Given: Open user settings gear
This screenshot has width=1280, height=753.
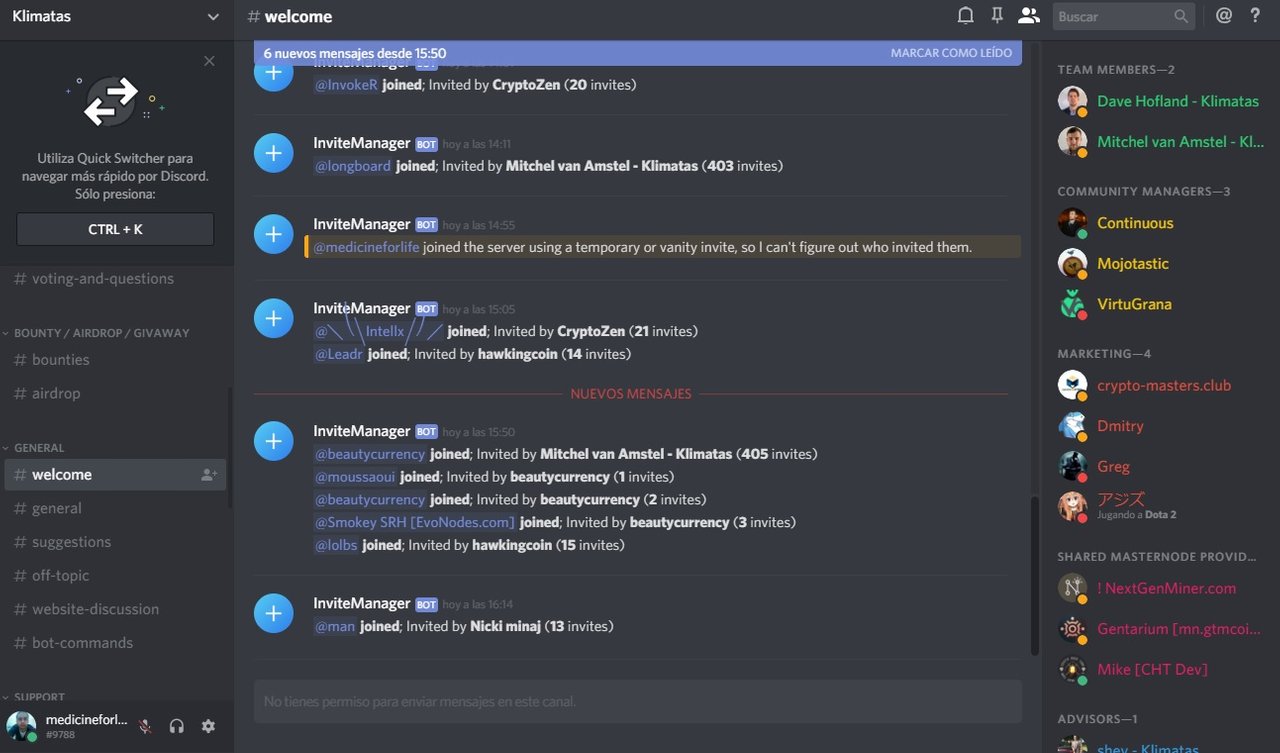Looking at the screenshot, I should [x=208, y=726].
